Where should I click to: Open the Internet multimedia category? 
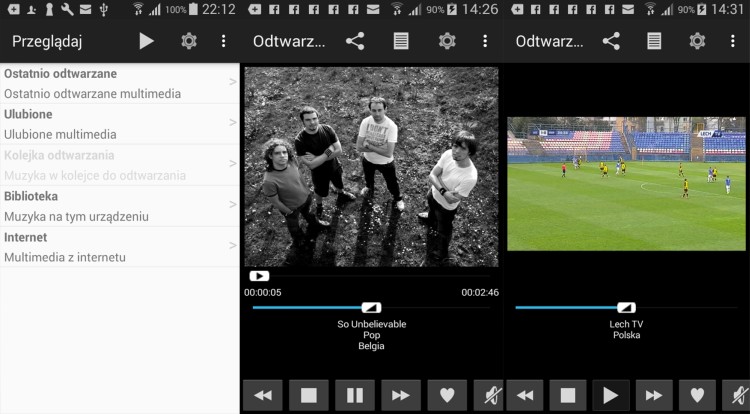pos(119,247)
